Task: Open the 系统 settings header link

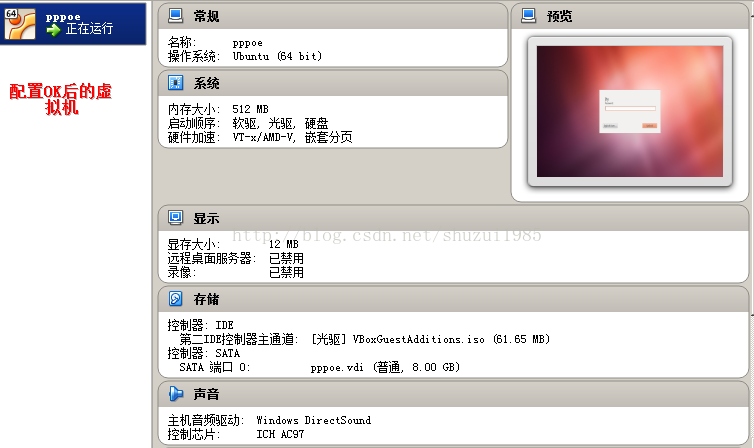Action: pos(206,83)
